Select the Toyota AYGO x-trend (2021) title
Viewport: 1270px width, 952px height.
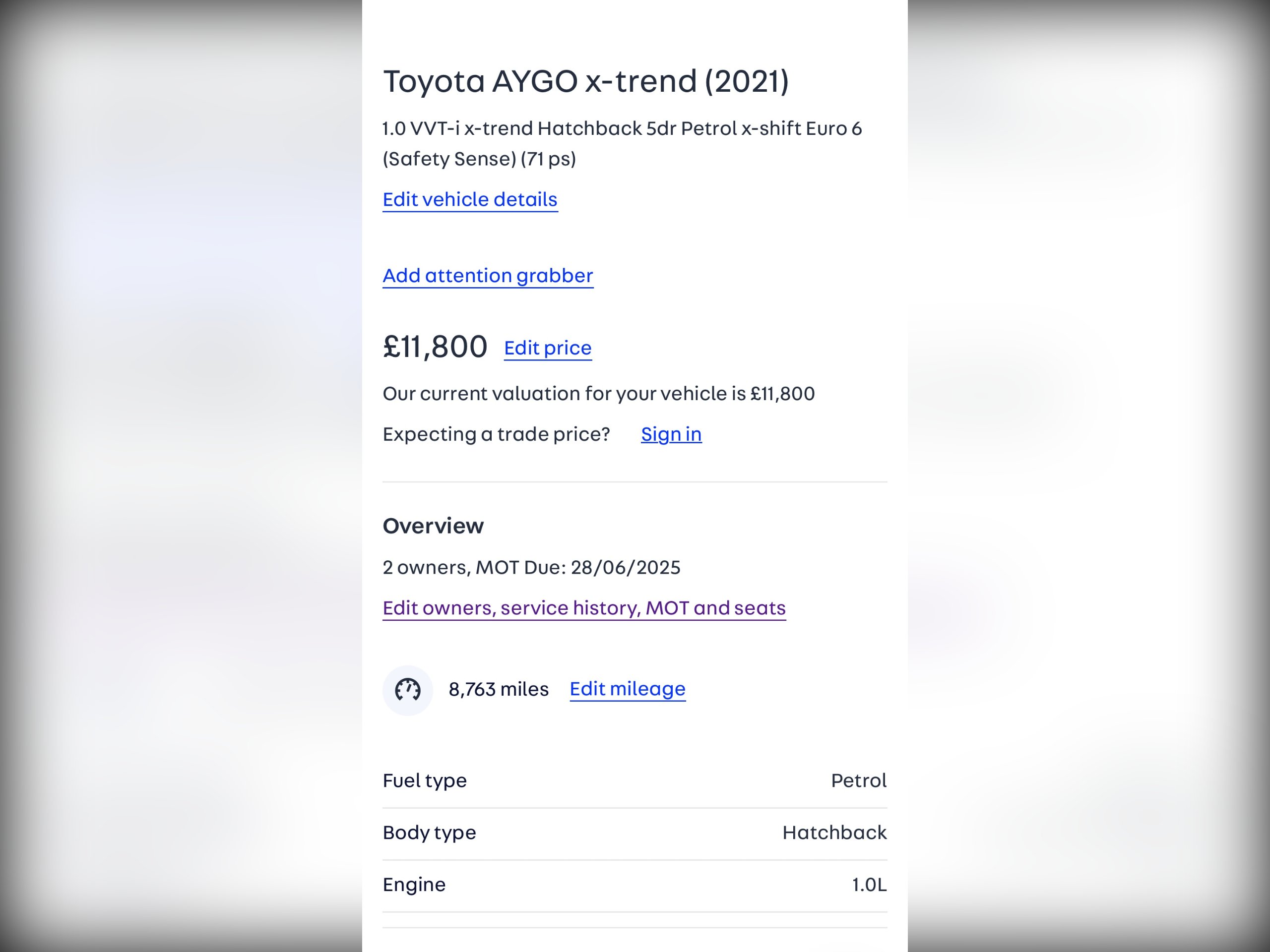pos(586,81)
